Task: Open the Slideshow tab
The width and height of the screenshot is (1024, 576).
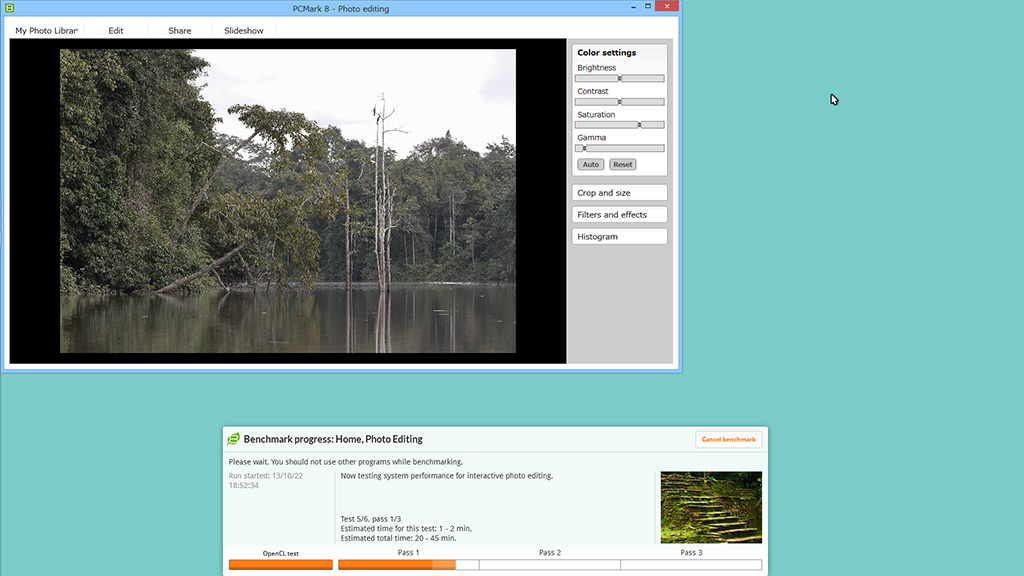Action: coord(244,31)
